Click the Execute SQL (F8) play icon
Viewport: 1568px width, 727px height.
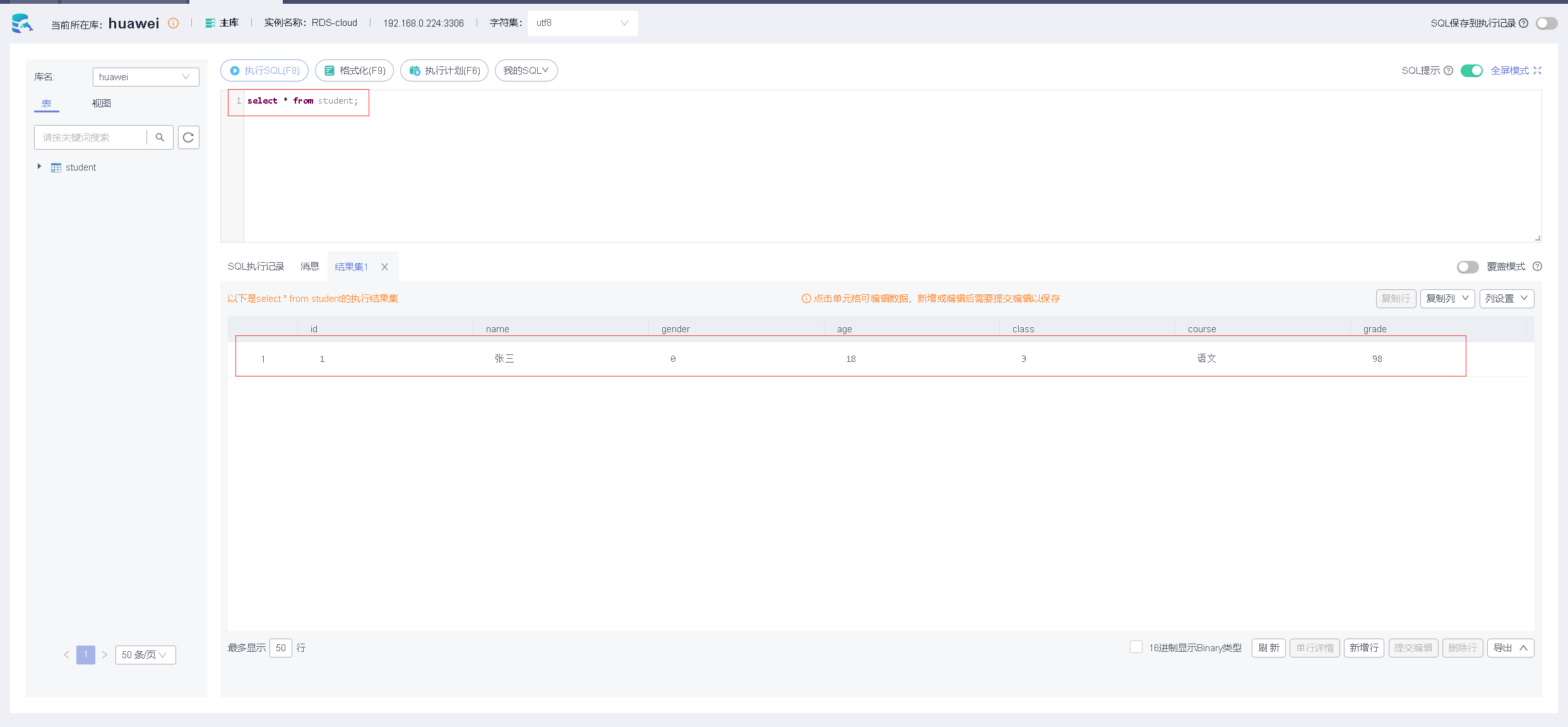[x=235, y=71]
